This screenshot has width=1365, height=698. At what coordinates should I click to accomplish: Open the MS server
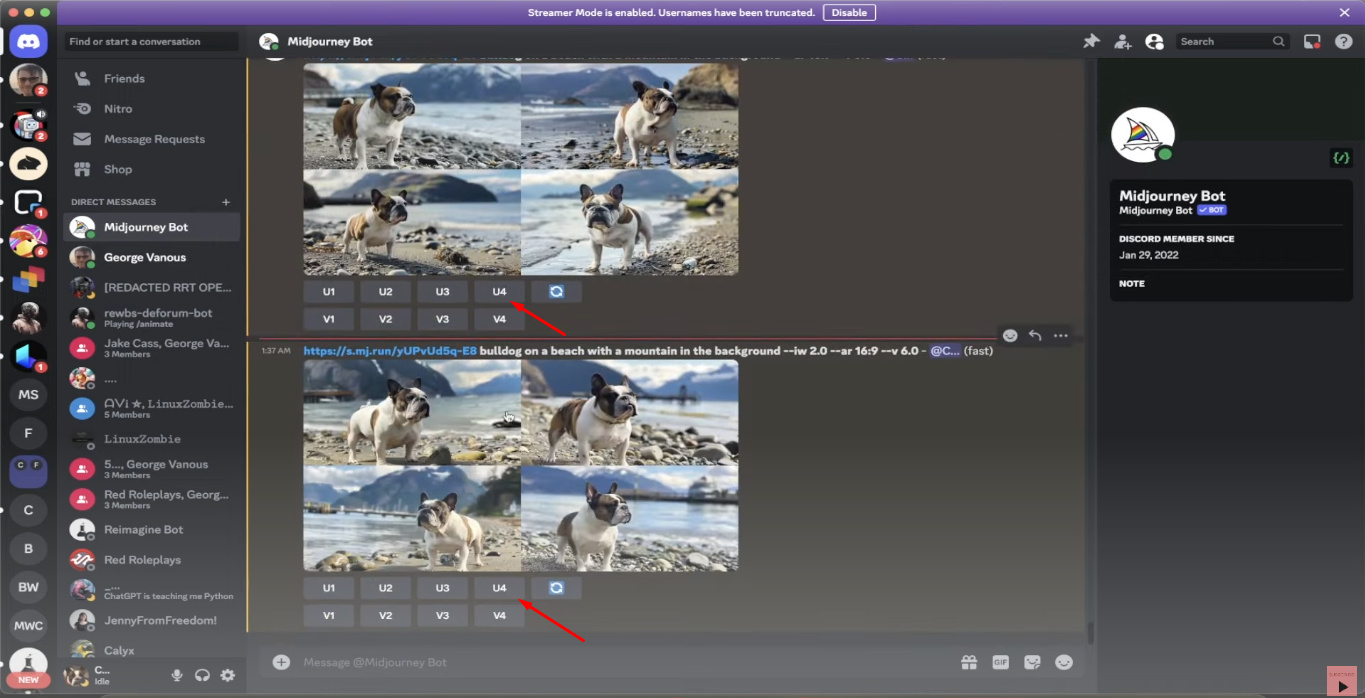click(28, 394)
